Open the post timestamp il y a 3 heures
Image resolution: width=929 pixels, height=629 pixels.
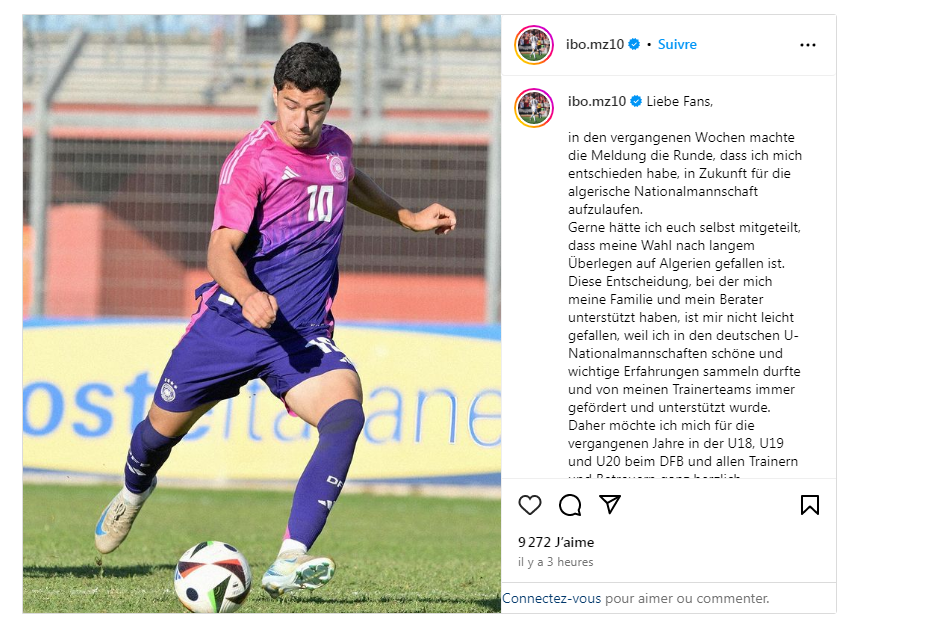pyautogui.click(x=555, y=561)
